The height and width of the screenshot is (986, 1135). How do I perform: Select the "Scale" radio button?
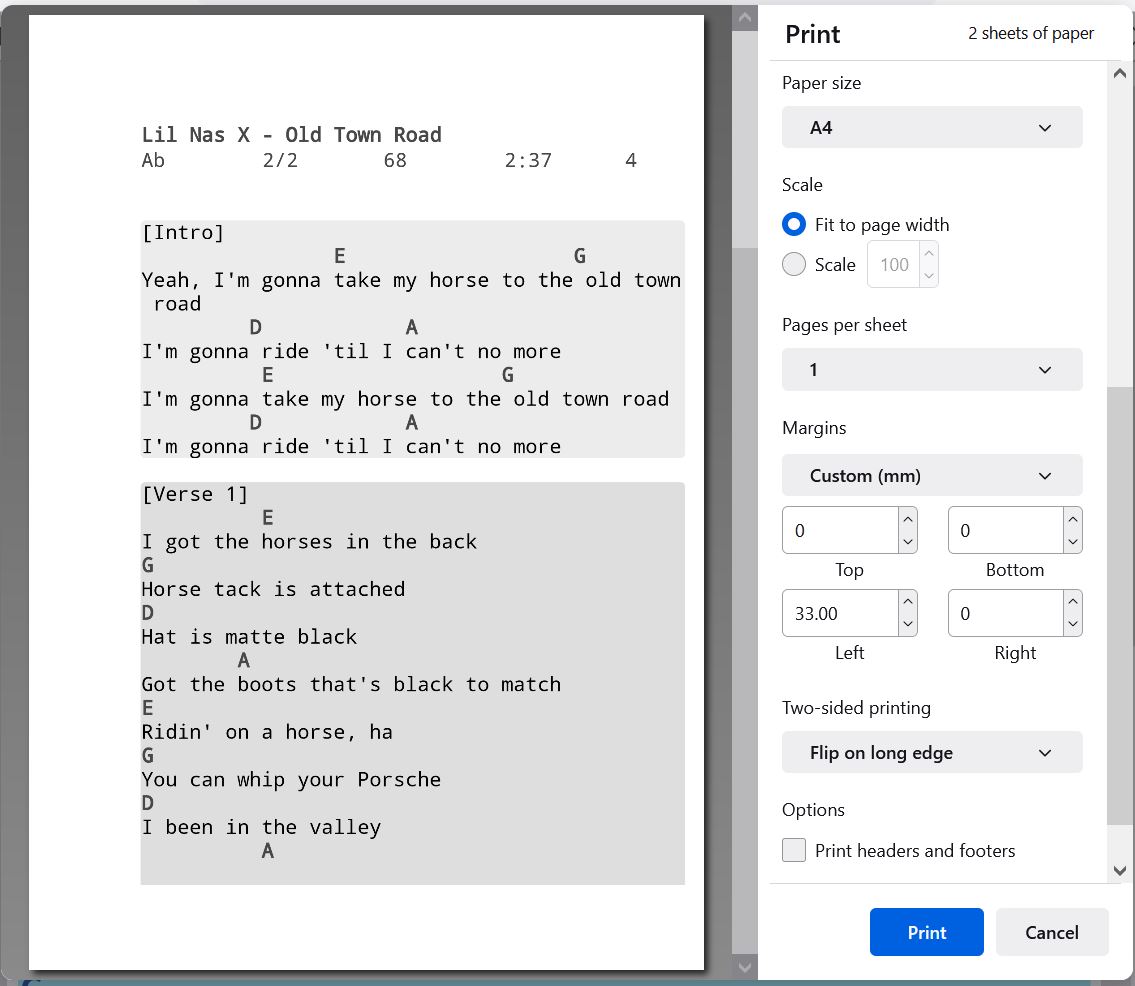(793, 264)
